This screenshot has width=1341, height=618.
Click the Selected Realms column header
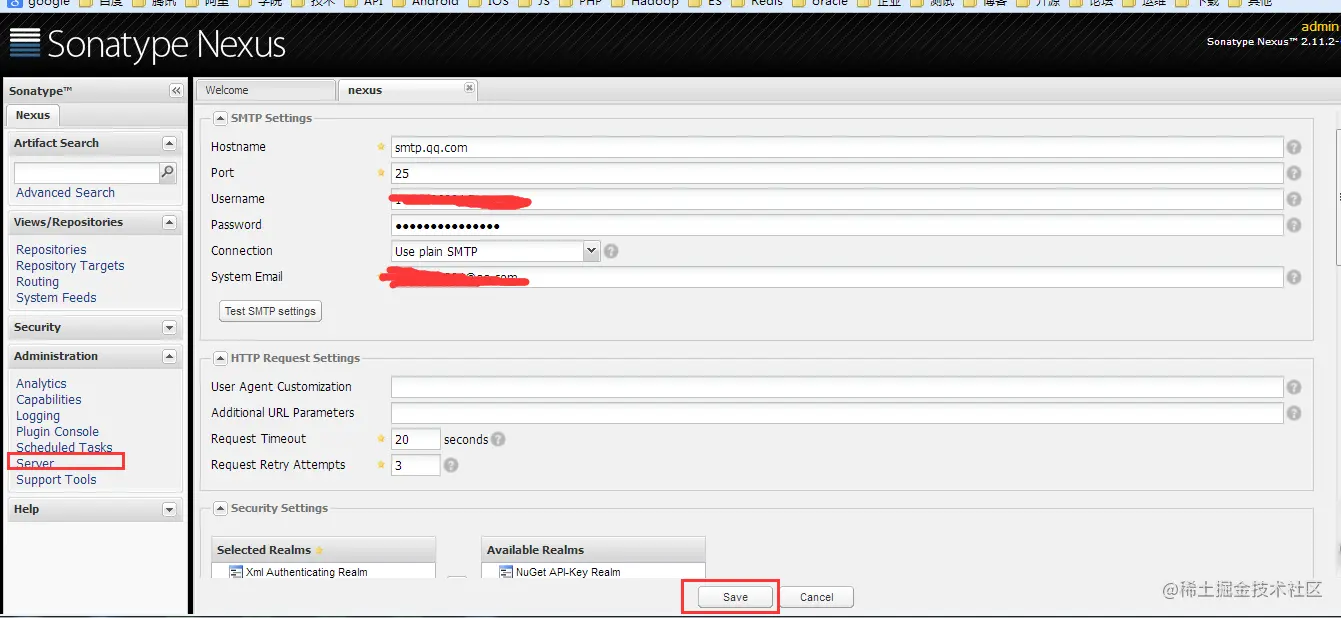(x=324, y=550)
